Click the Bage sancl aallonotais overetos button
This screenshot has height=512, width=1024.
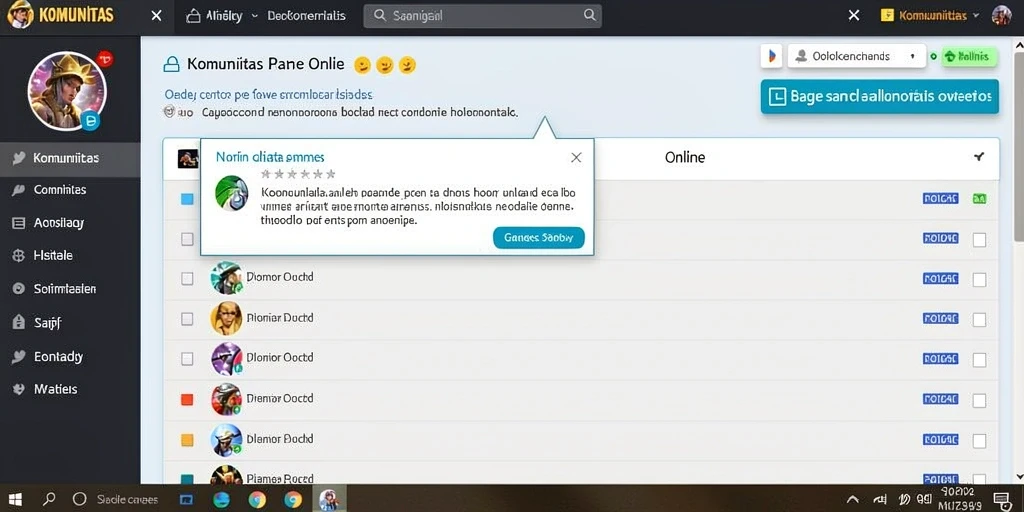click(880, 97)
